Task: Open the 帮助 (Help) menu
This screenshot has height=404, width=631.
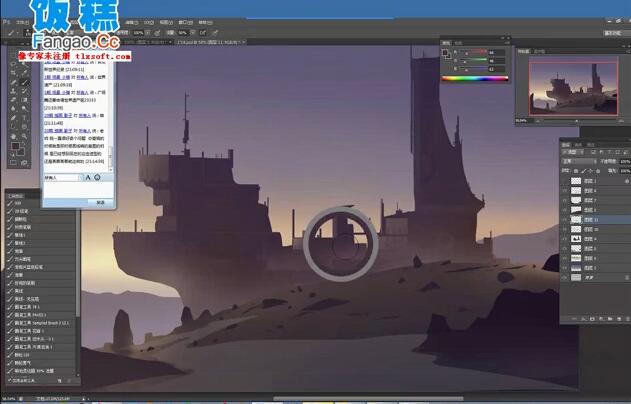Action: click(x=206, y=23)
